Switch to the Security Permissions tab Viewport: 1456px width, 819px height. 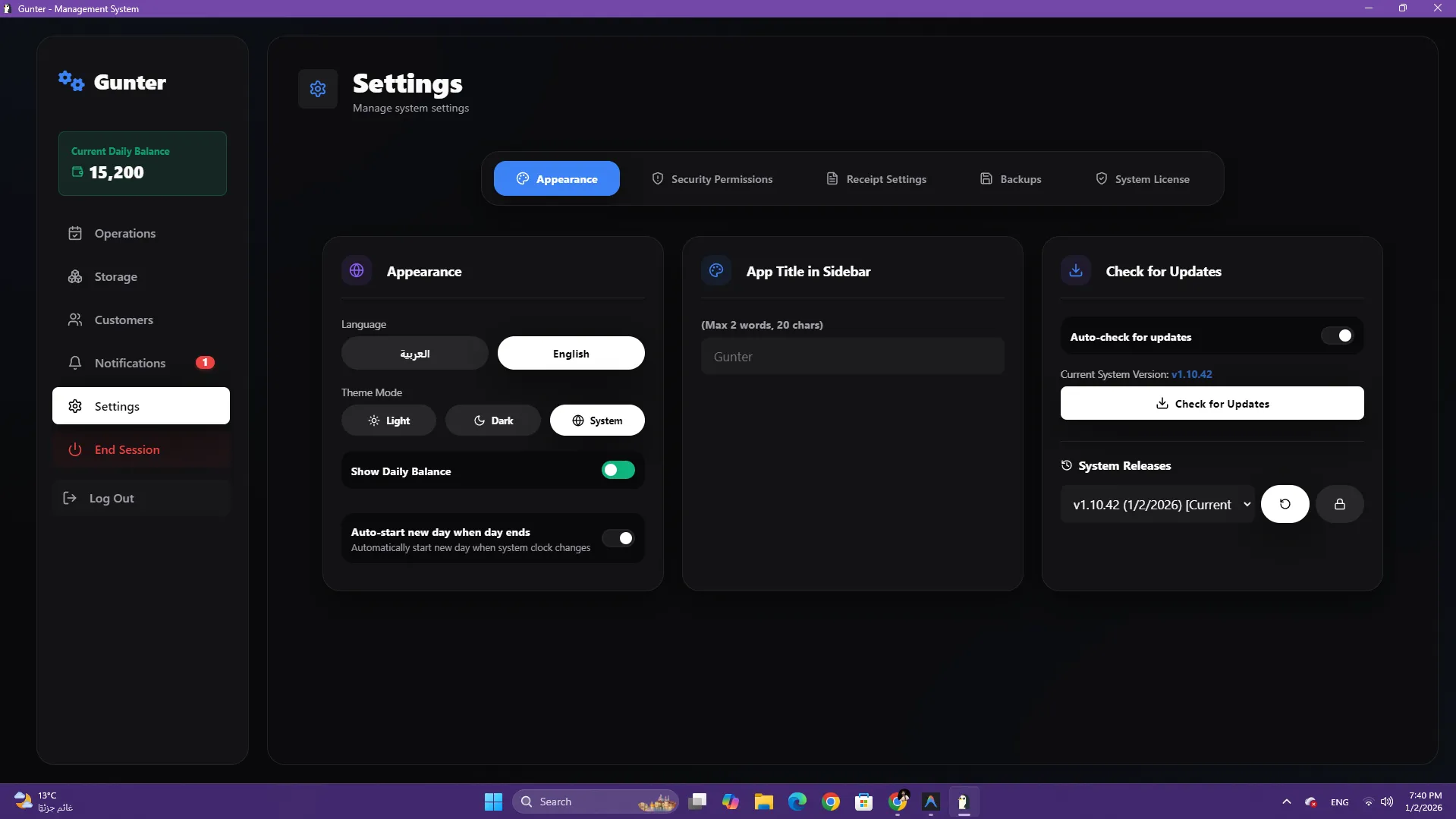(x=712, y=179)
